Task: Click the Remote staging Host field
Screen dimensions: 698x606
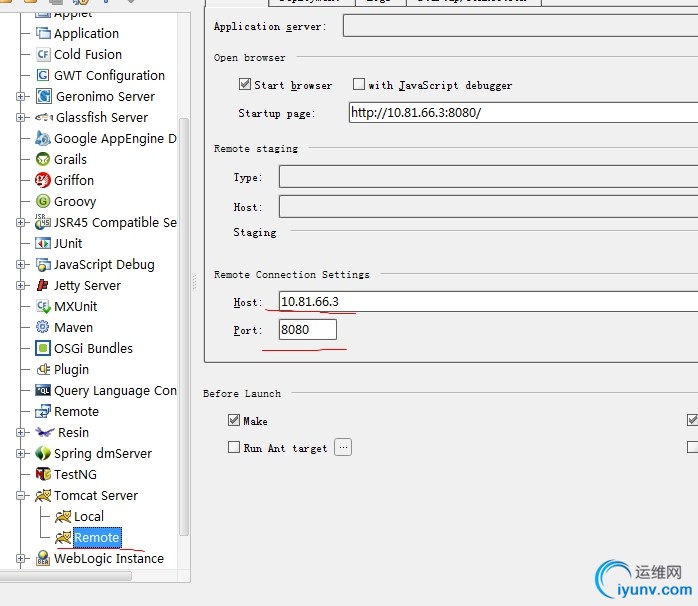Action: tap(488, 207)
